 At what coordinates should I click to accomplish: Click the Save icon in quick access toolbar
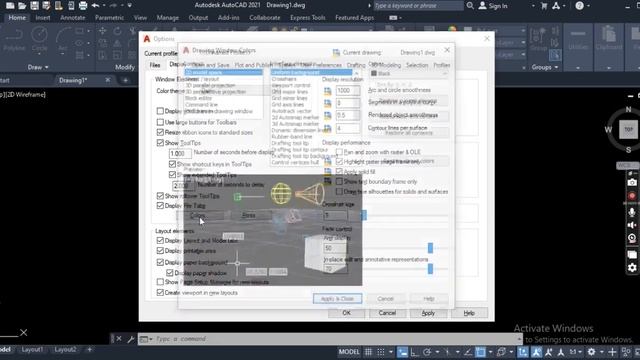34,6
